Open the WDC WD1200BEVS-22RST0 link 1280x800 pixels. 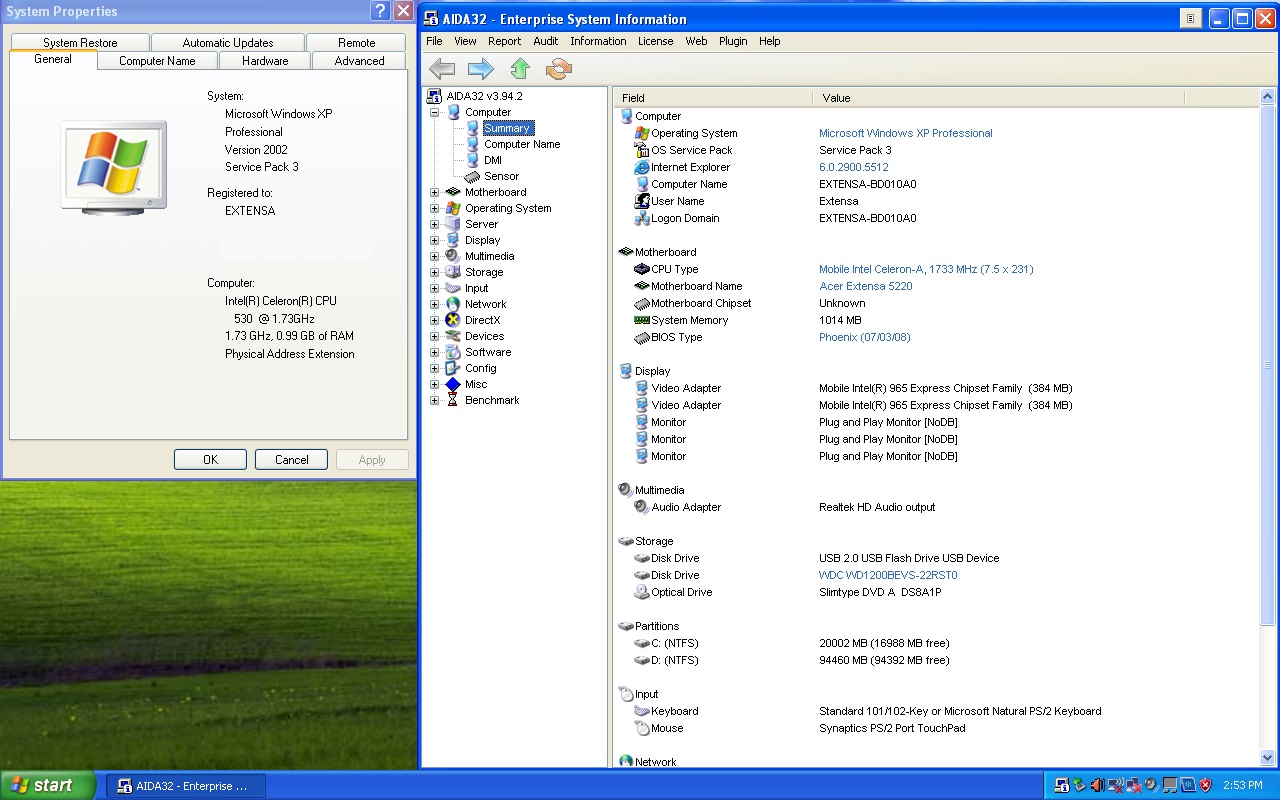888,575
